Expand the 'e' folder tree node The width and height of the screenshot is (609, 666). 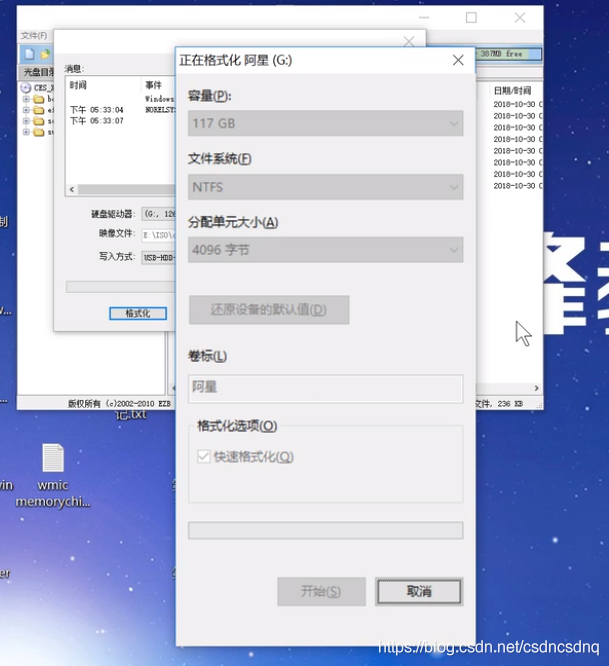point(26,110)
